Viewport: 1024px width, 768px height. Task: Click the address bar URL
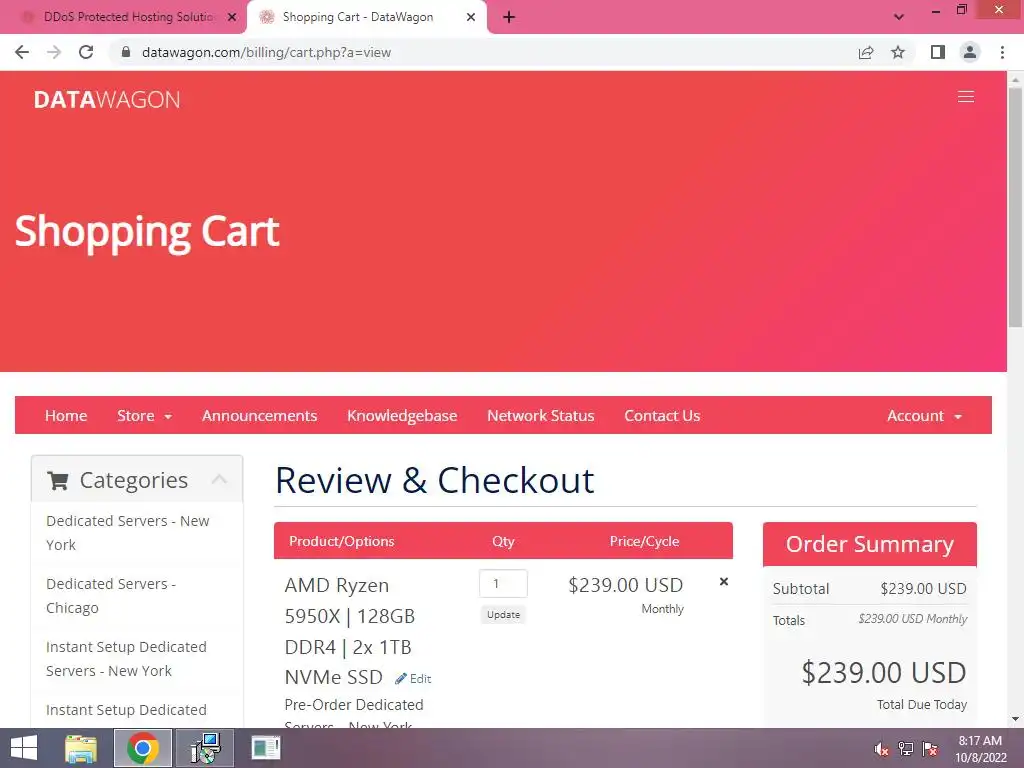(x=266, y=52)
